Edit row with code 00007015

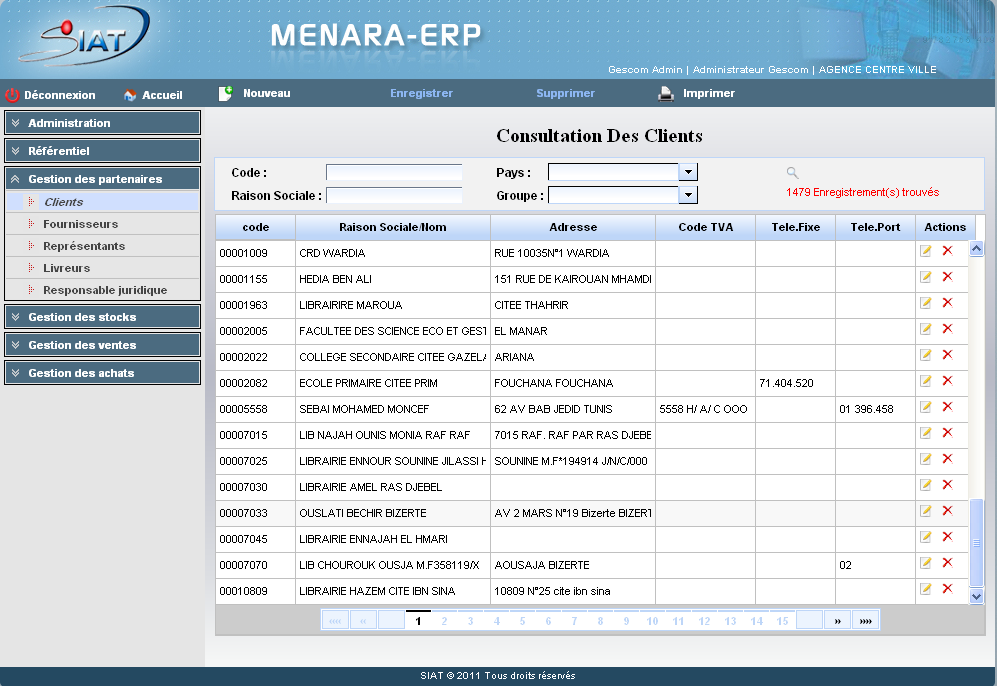tap(926, 433)
